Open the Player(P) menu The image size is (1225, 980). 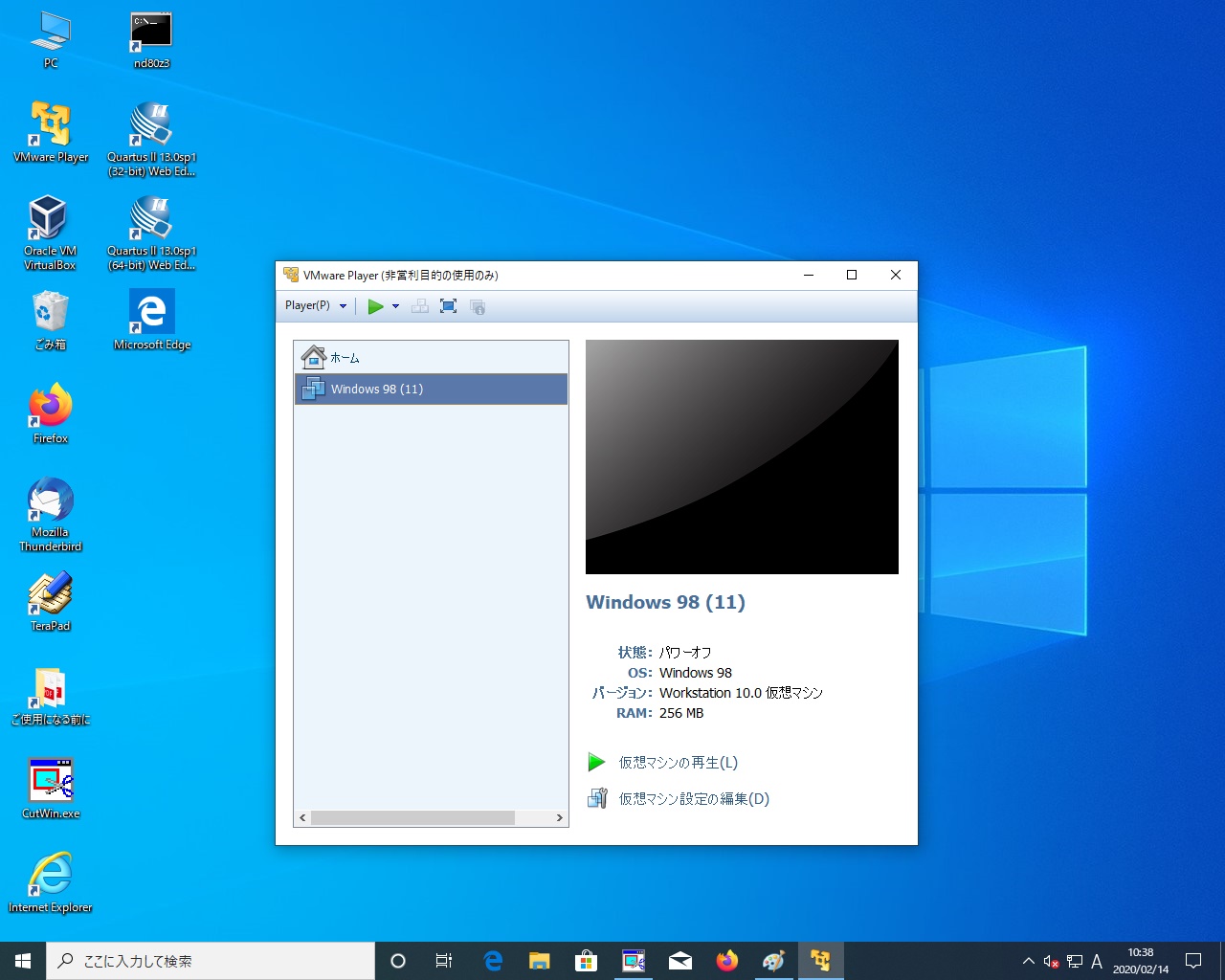coord(316,306)
